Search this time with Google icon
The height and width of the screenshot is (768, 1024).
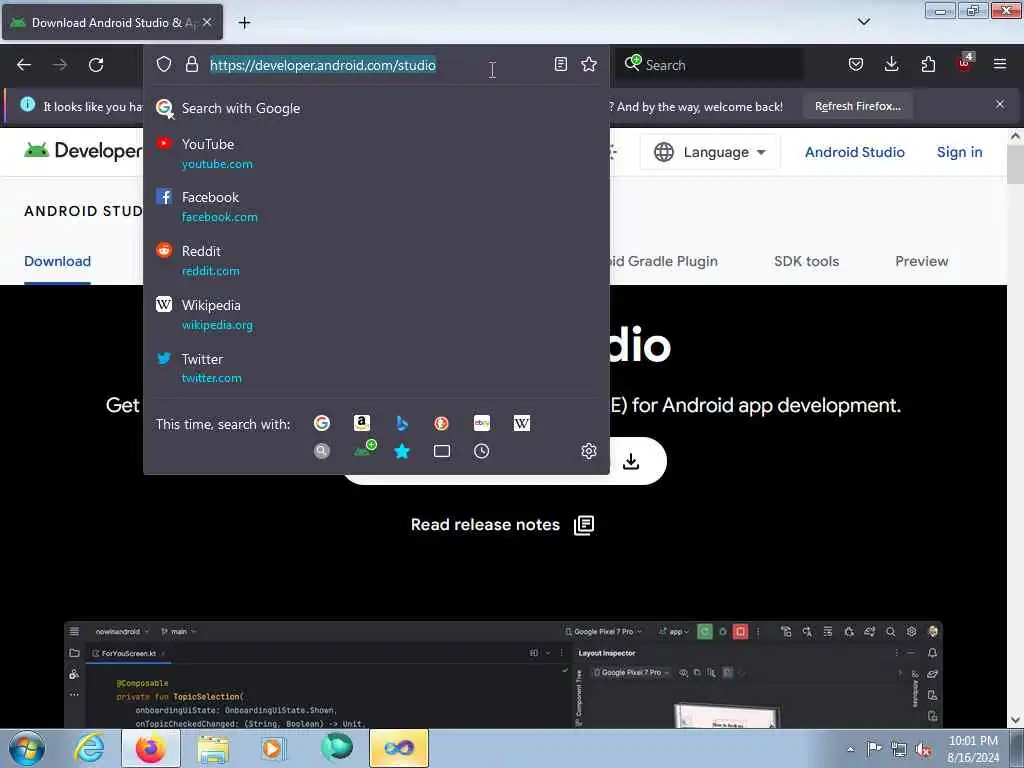coord(322,423)
